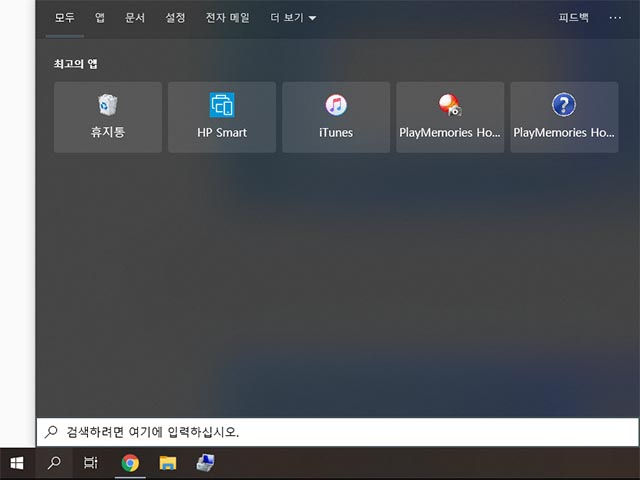Click the search input field

click(338, 432)
